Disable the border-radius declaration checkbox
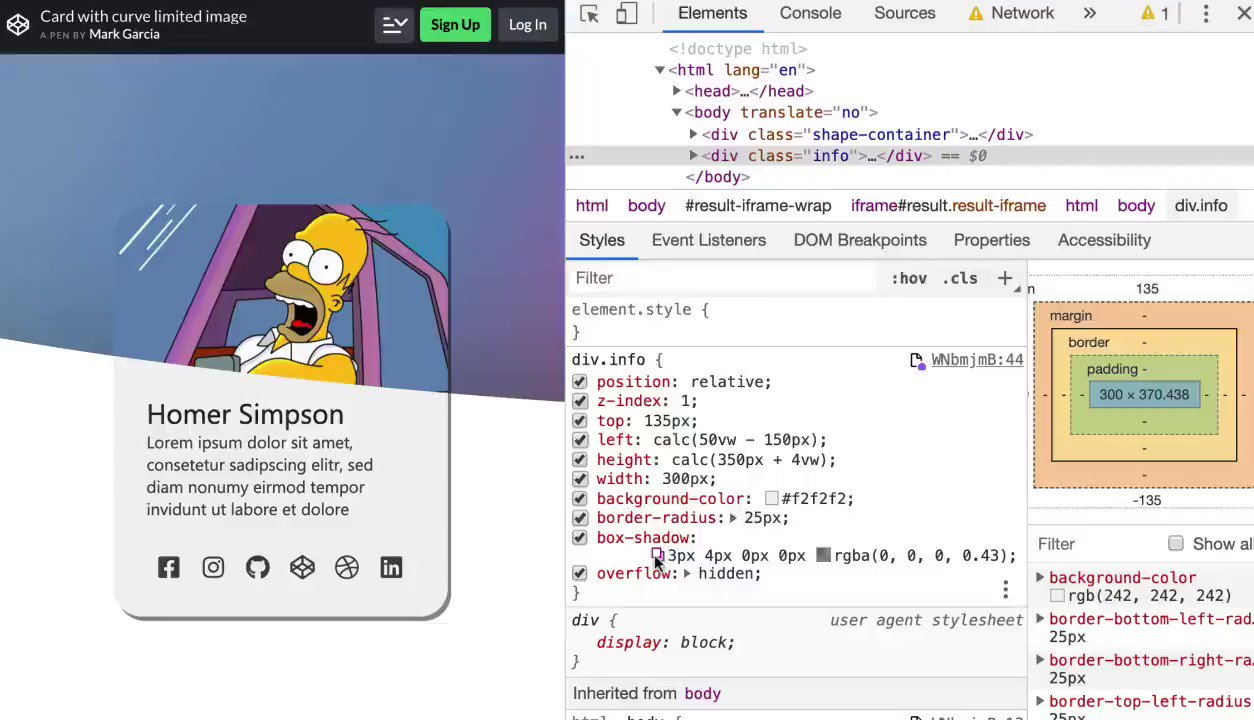Viewport: 1254px width, 720px height. [x=580, y=518]
